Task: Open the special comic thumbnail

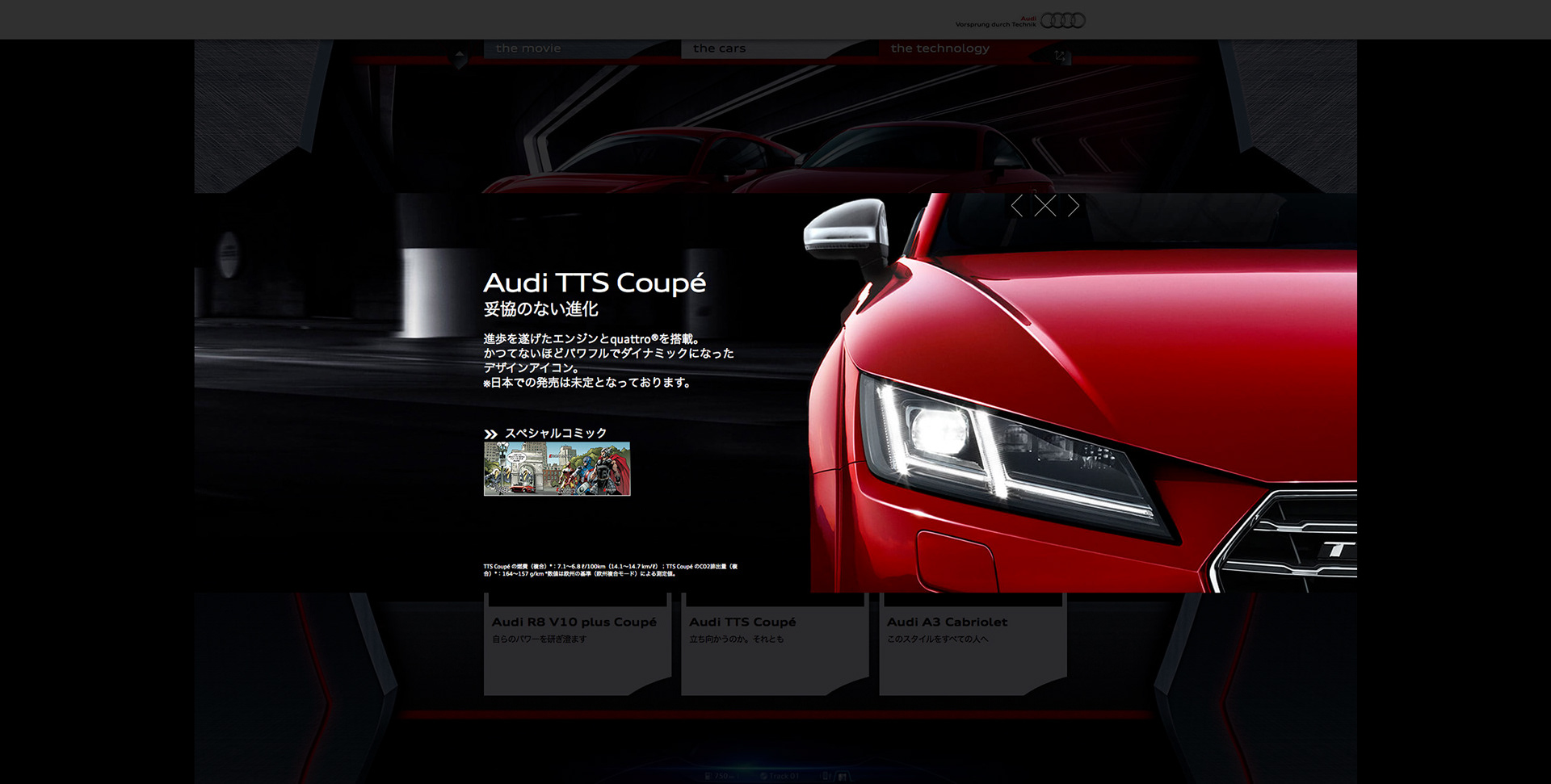Action: click(x=557, y=468)
